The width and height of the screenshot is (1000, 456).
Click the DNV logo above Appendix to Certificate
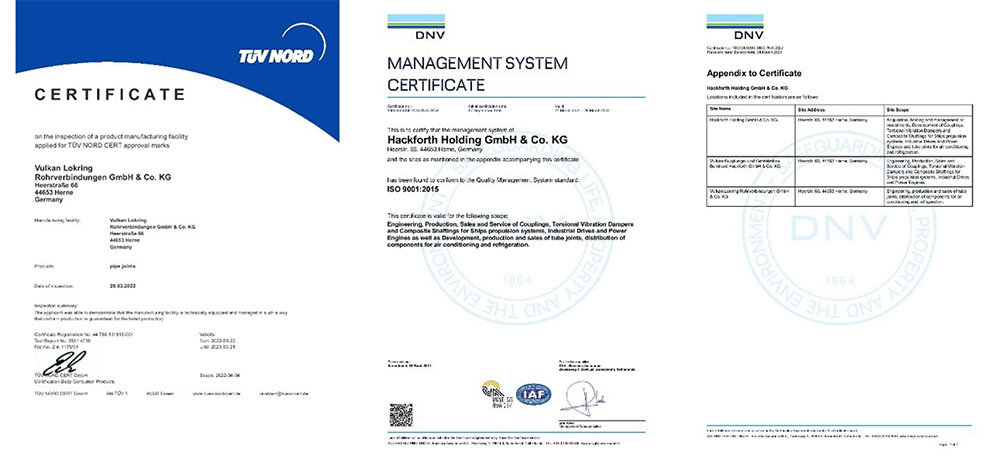(x=735, y=26)
